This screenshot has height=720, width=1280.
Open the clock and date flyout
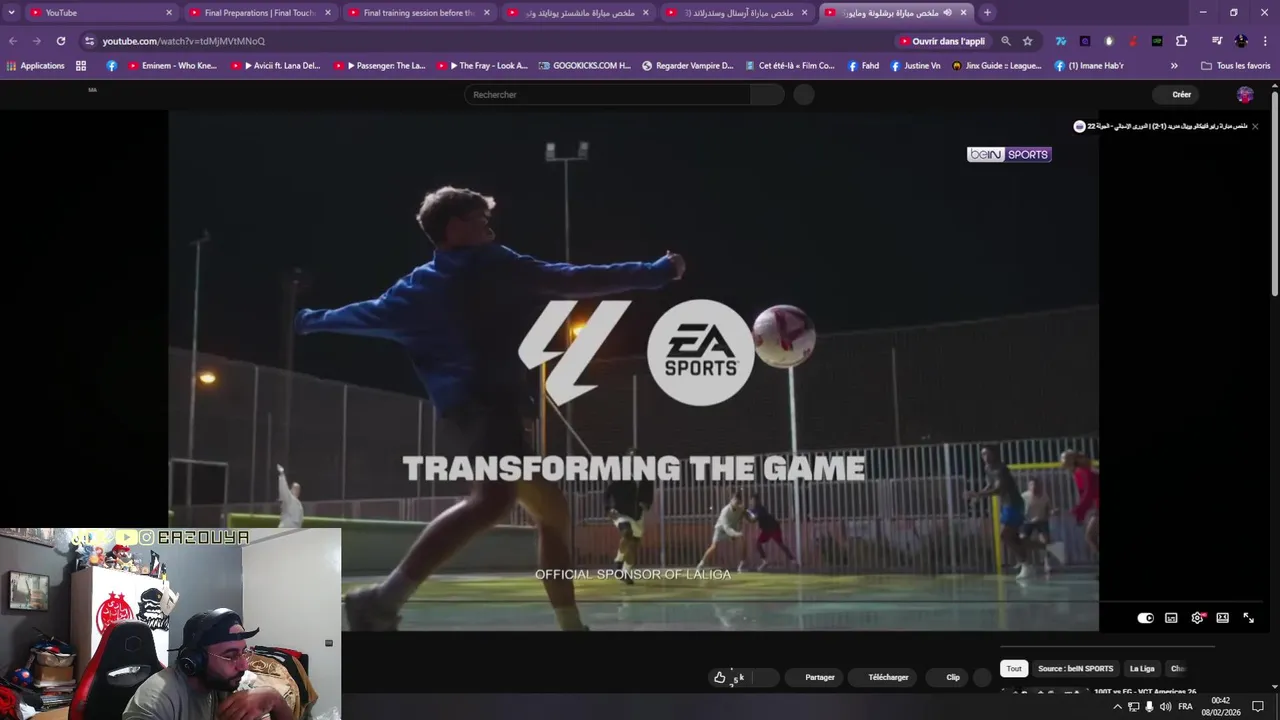[x=1221, y=707]
